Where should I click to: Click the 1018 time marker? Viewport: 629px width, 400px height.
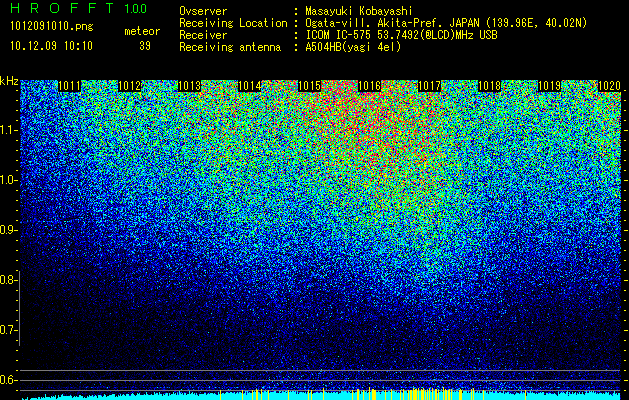(489, 86)
